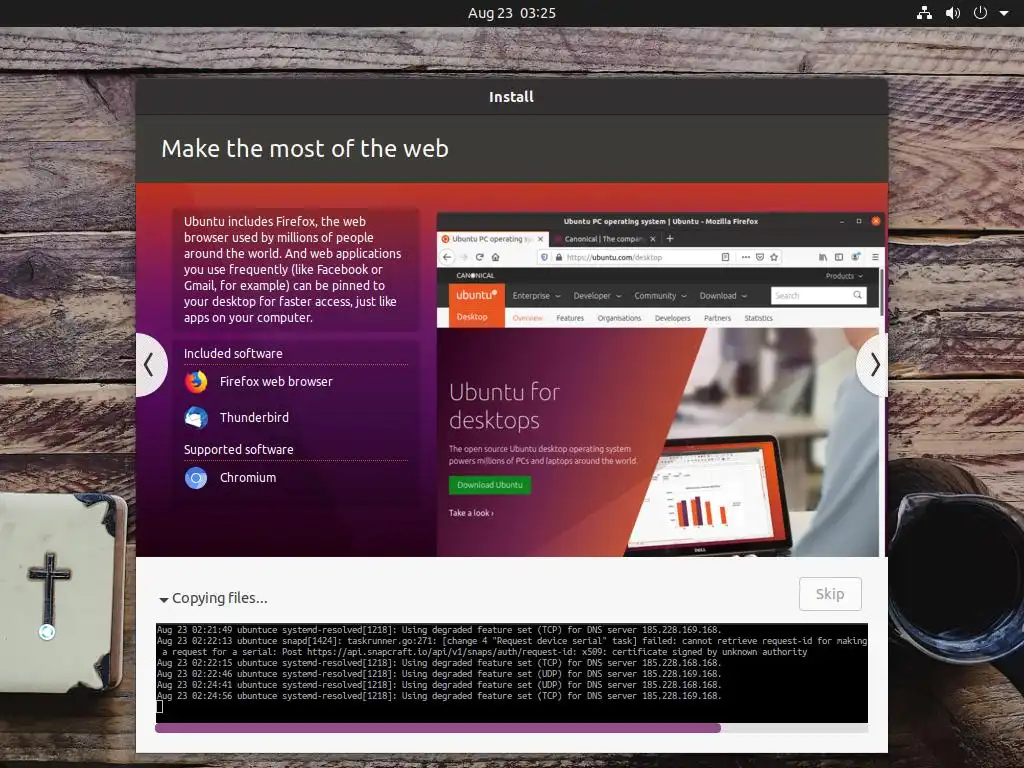Image resolution: width=1024 pixels, height=768 pixels.
Task: Click the Firefox reload icon
Action: pyautogui.click(x=479, y=257)
